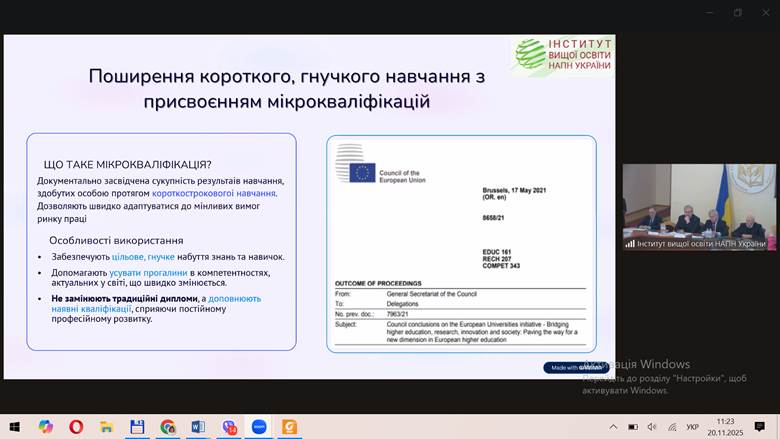
Task: Open the Windows notification center
Action: click(x=760, y=427)
